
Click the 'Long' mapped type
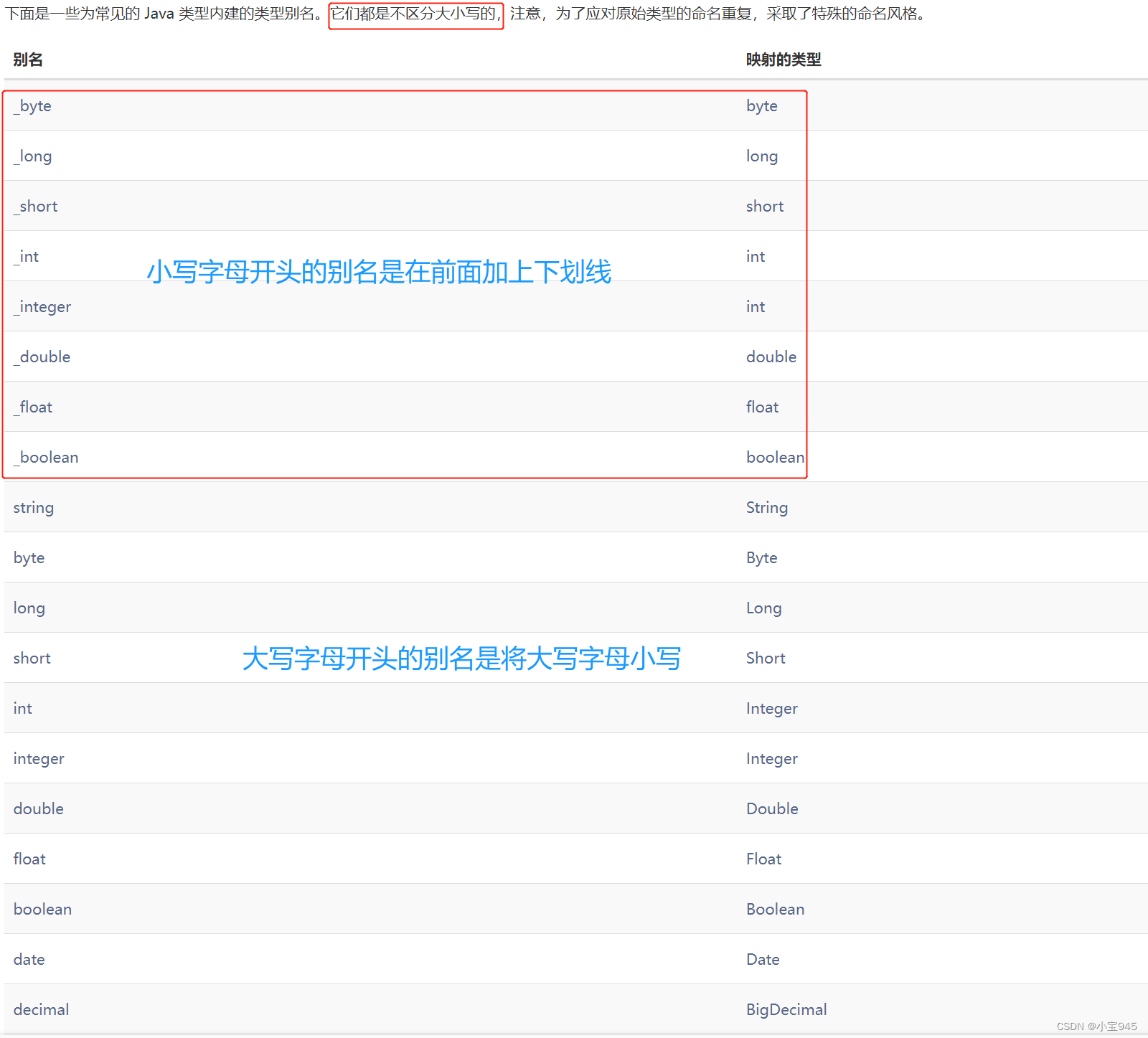(764, 608)
